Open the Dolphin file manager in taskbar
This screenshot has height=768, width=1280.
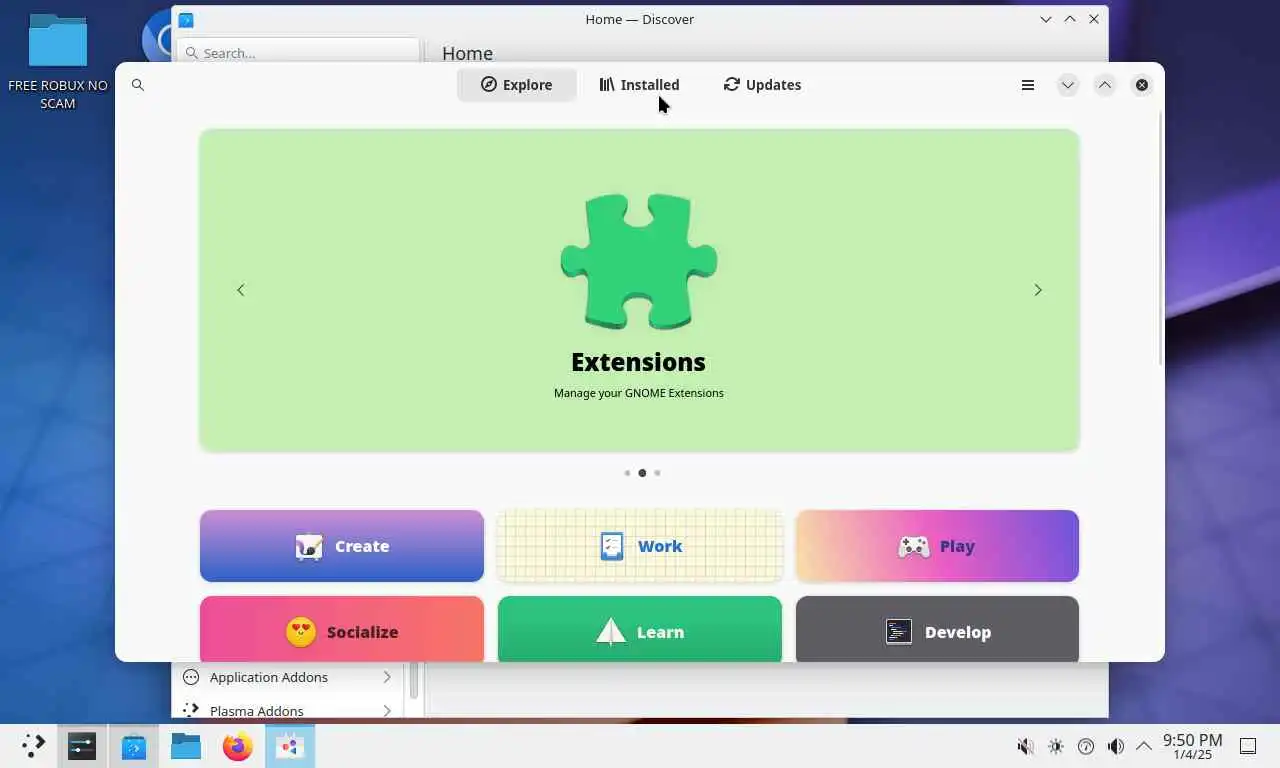186,746
